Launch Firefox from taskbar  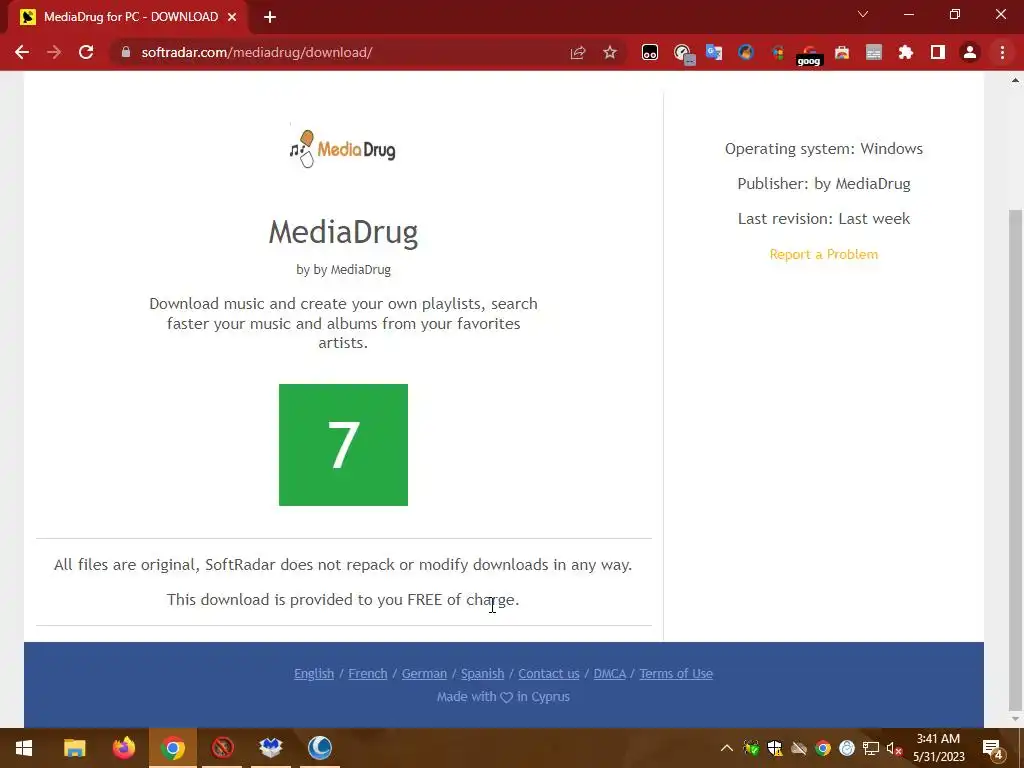(x=123, y=748)
